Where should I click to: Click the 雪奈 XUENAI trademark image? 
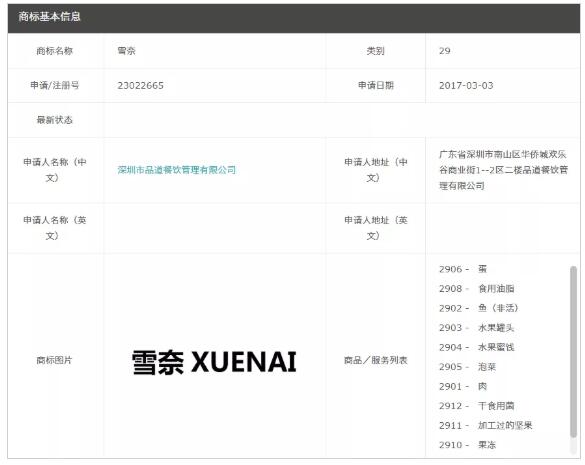(215, 362)
